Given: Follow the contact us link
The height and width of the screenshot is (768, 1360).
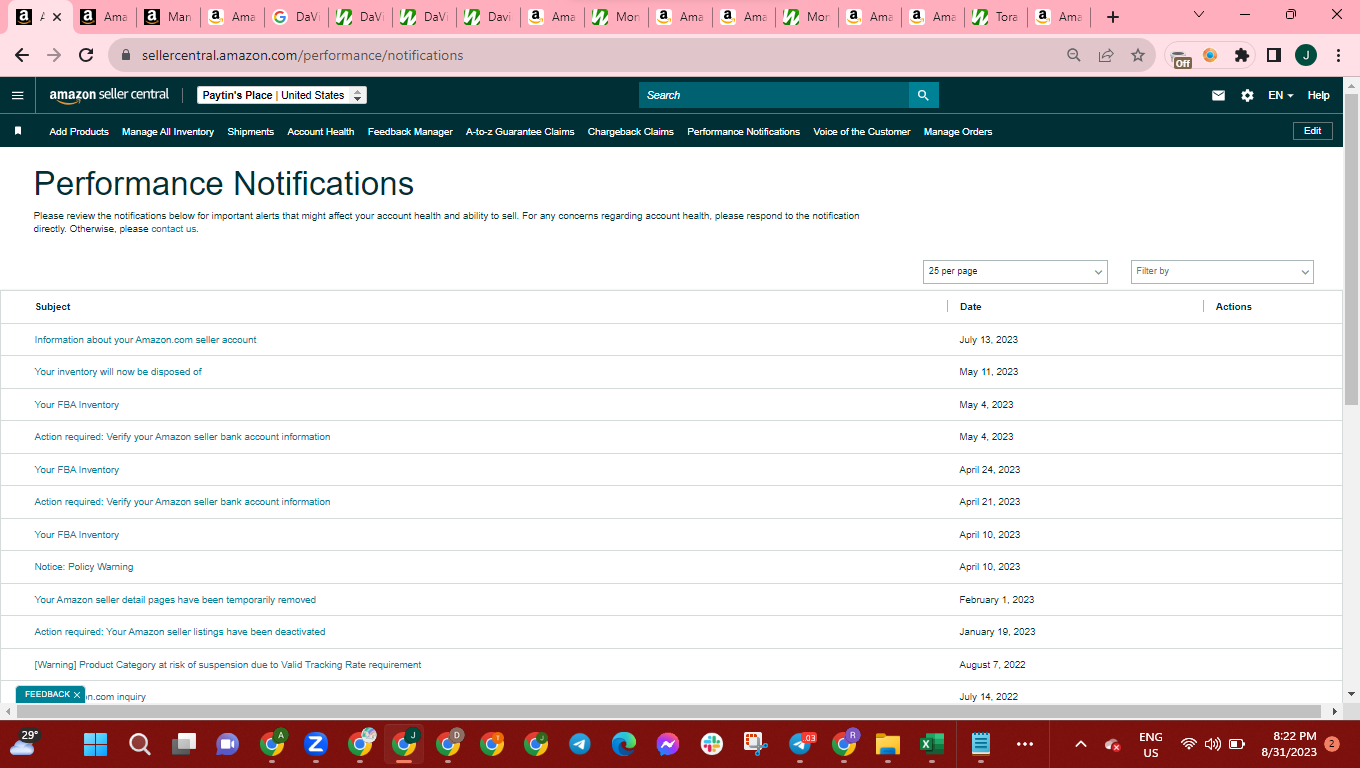Looking at the screenshot, I should click(x=174, y=229).
